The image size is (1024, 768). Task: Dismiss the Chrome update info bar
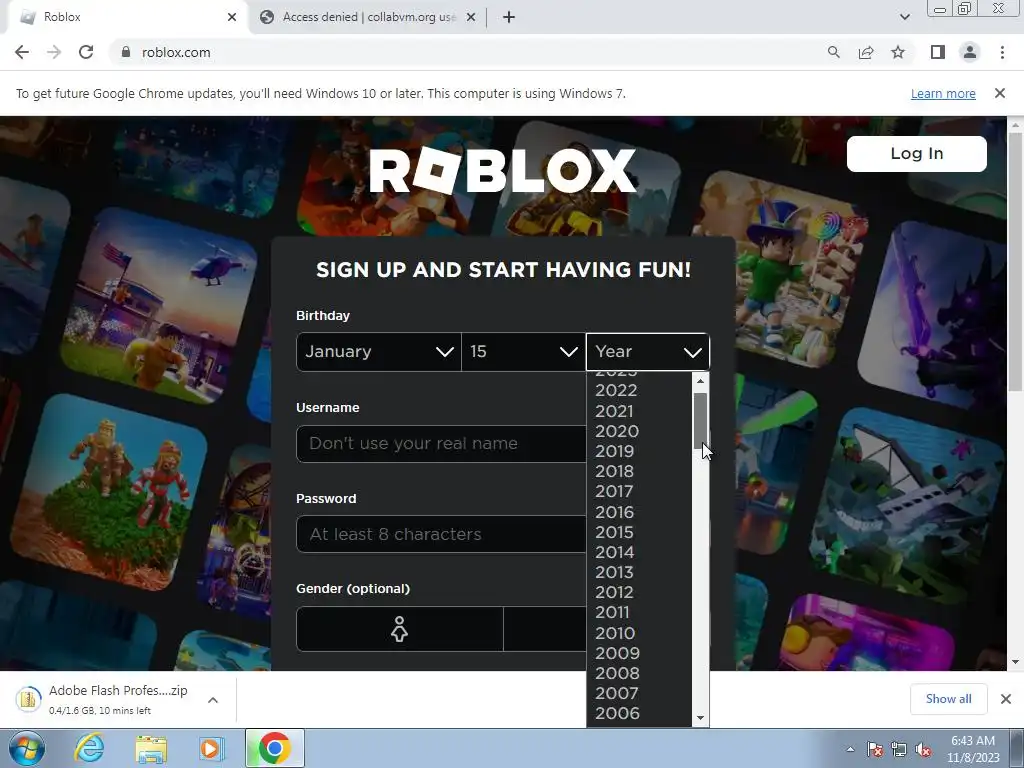[1000, 93]
